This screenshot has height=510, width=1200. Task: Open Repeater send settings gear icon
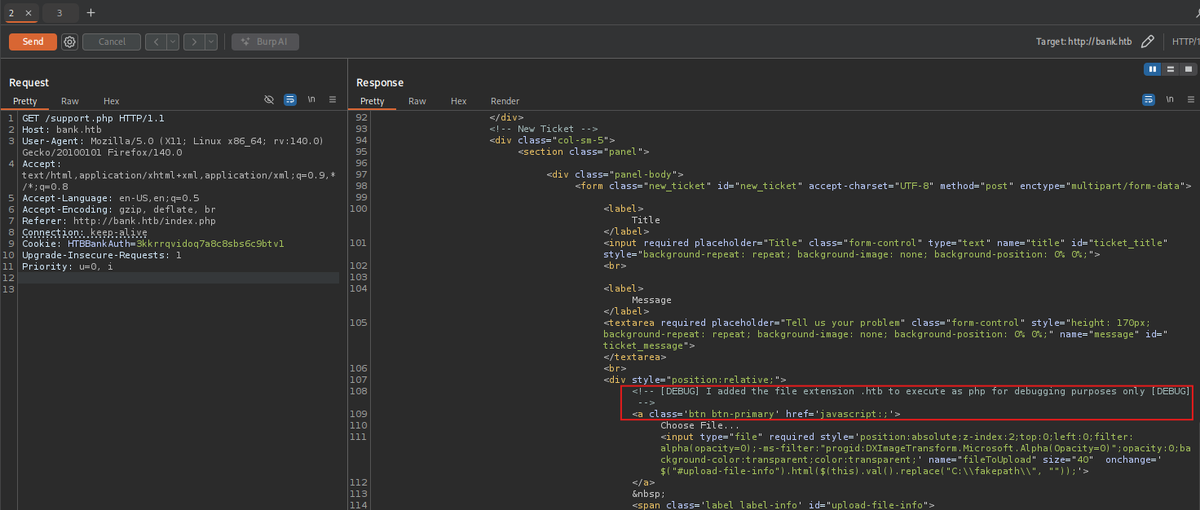pos(69,42)
